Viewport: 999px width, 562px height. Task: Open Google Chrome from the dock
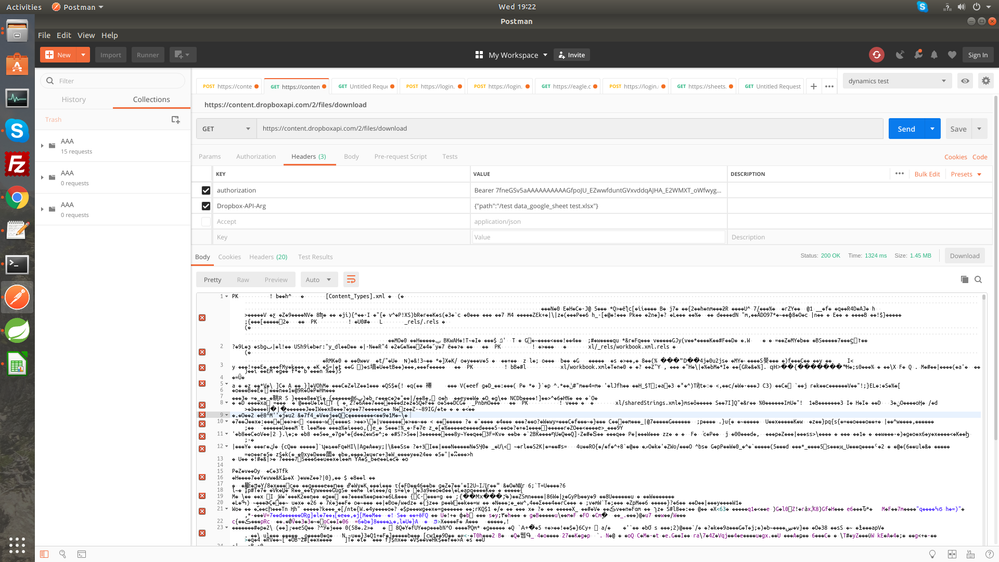pyautogui.click(x=17, y=198)
